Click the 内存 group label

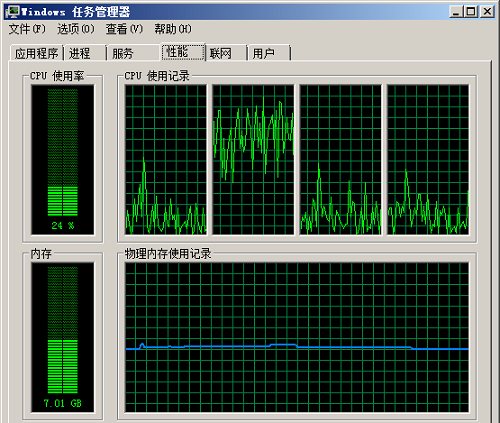pos(41,253)
